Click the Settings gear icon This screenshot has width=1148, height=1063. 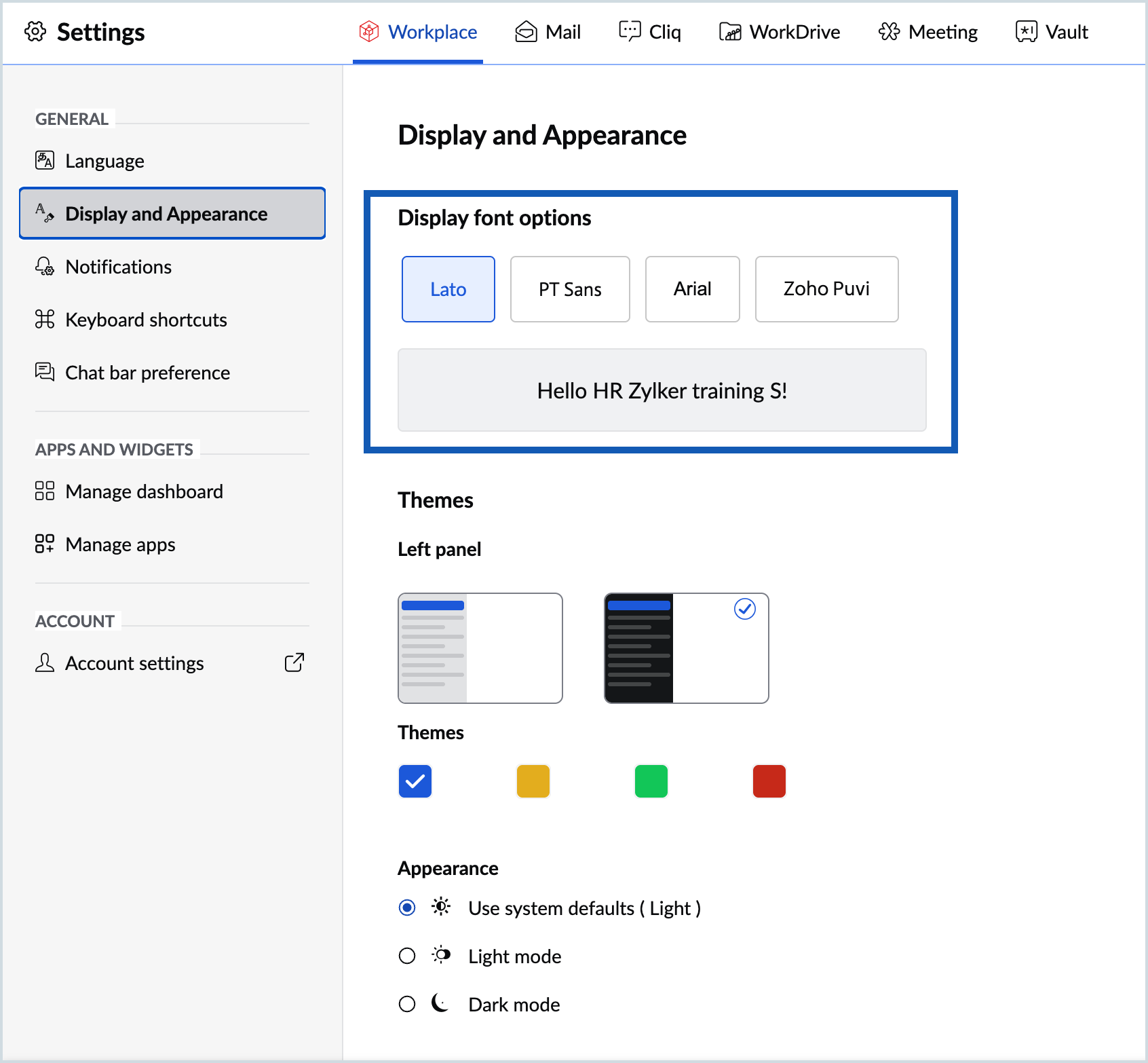35,31
